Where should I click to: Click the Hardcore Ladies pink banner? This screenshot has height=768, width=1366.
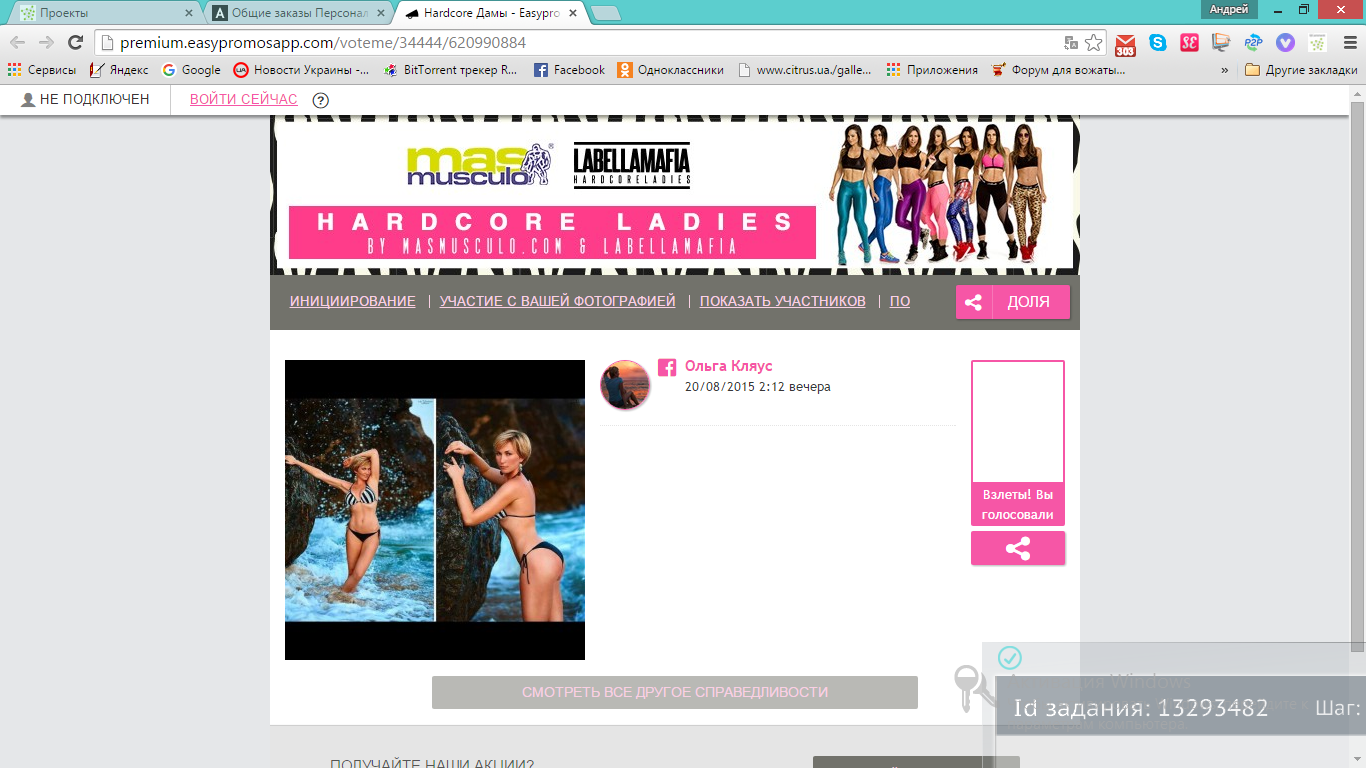552,233
